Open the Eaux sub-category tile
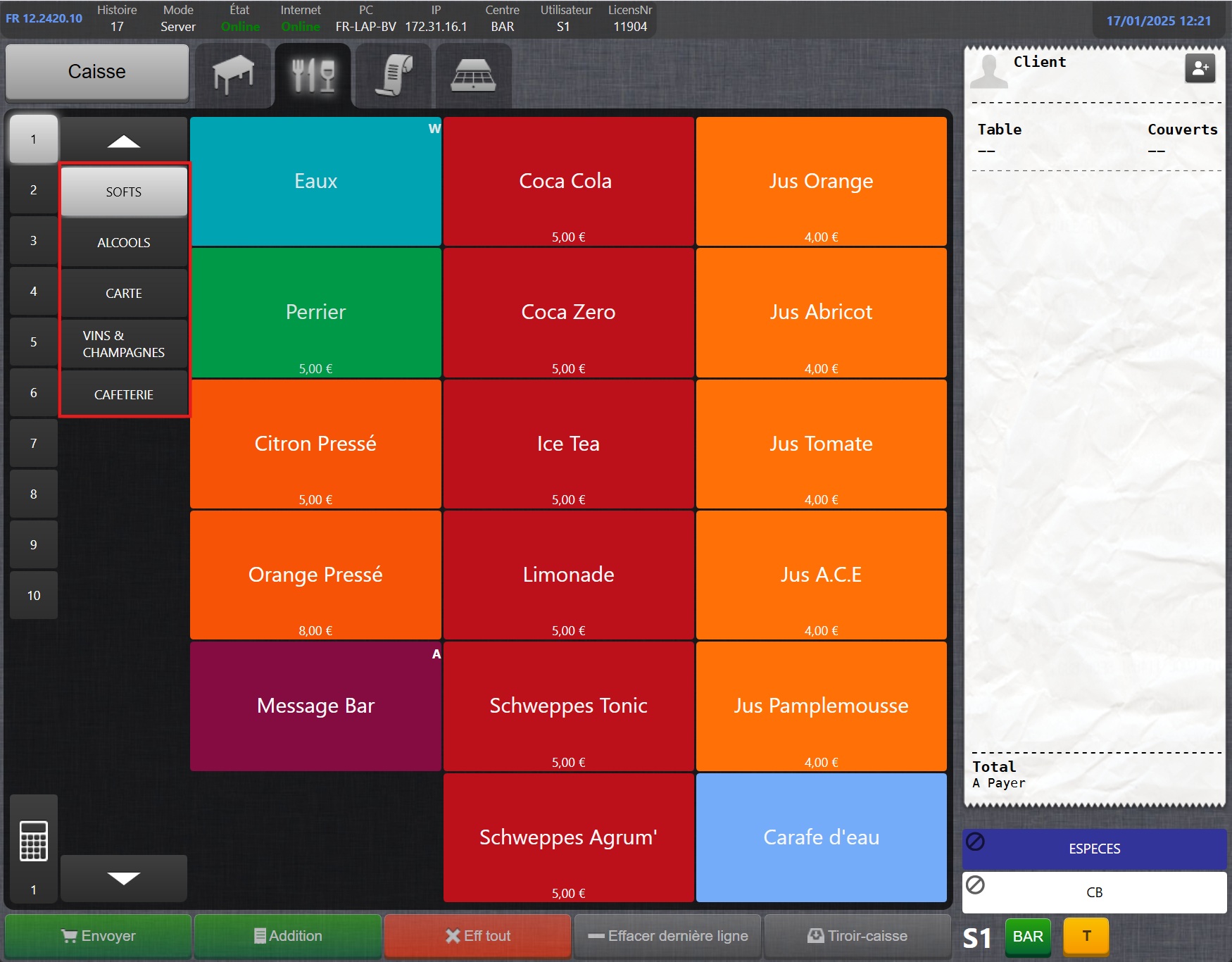This screenshot has width=1232, height=962. (315, 182)
